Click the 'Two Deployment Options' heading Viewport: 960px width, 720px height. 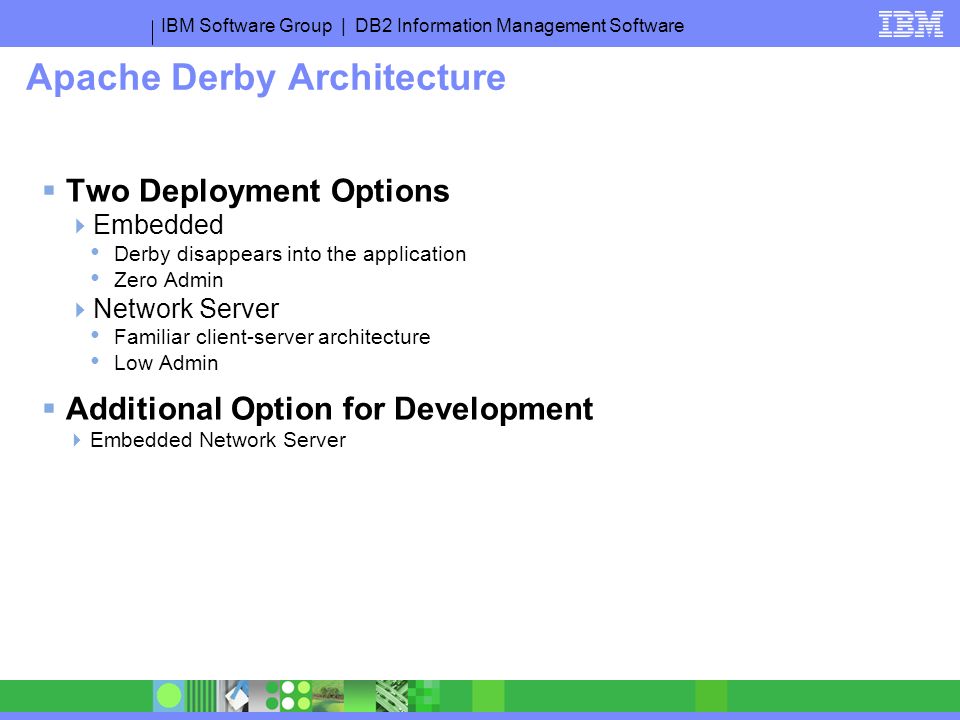258,191
